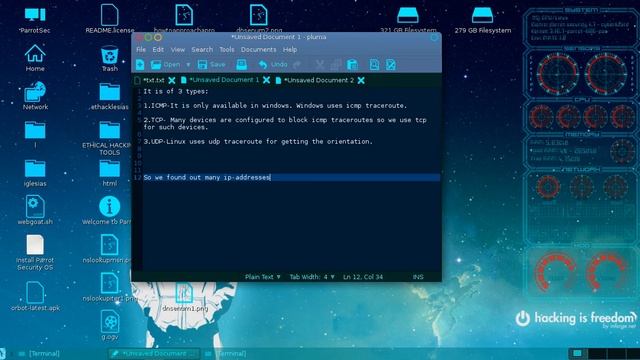
Task: Click the line 'It is of 3 types:'
Action: tap(176, 91)
